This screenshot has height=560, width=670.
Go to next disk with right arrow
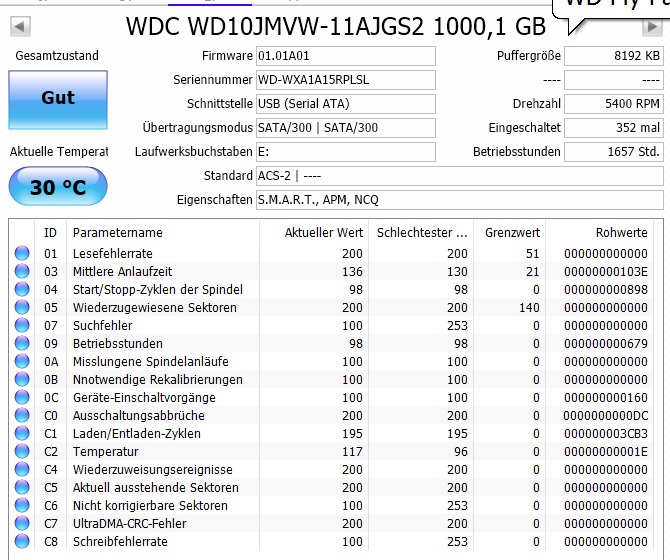652,27
